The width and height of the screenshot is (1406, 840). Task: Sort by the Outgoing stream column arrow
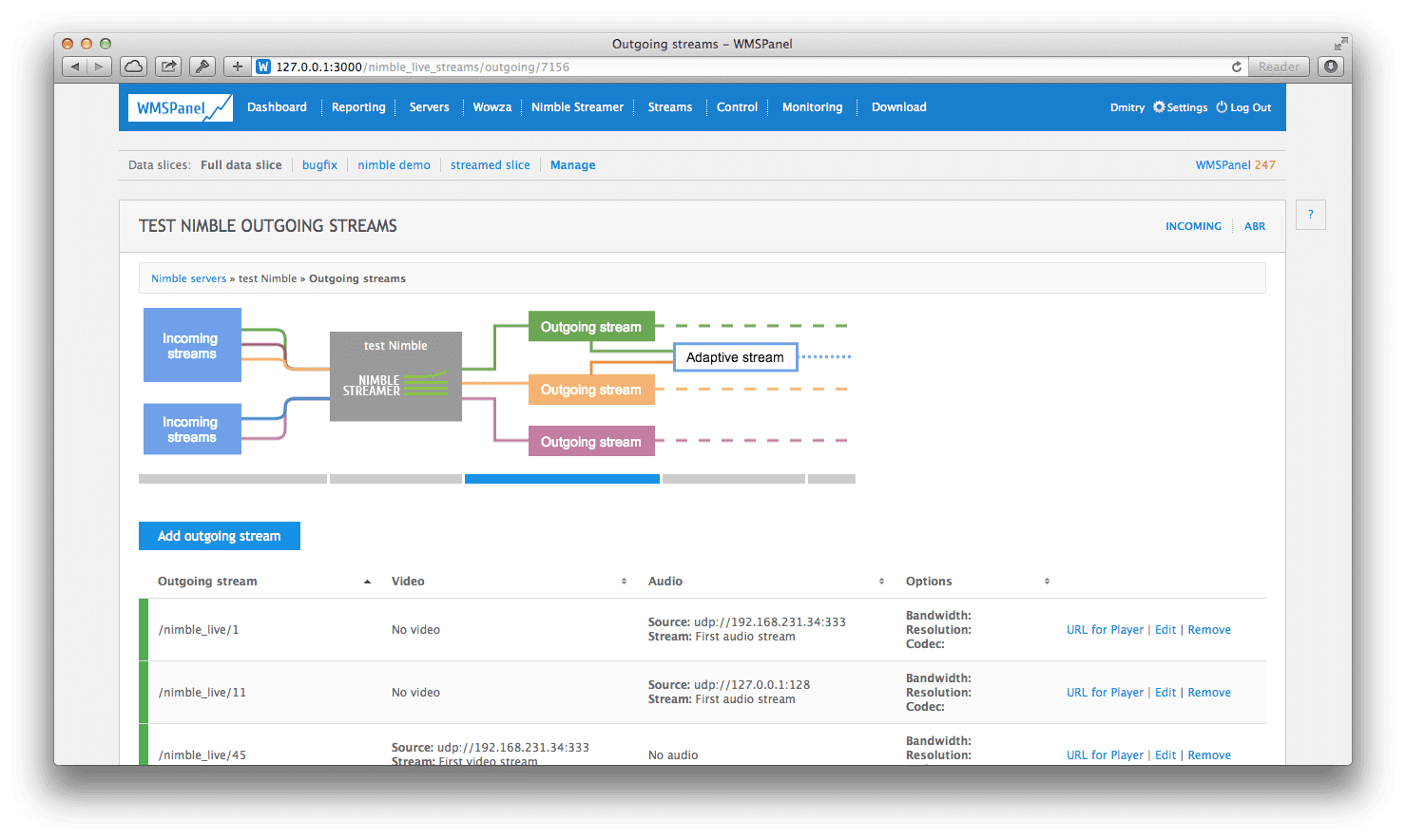tap(367, 582)
